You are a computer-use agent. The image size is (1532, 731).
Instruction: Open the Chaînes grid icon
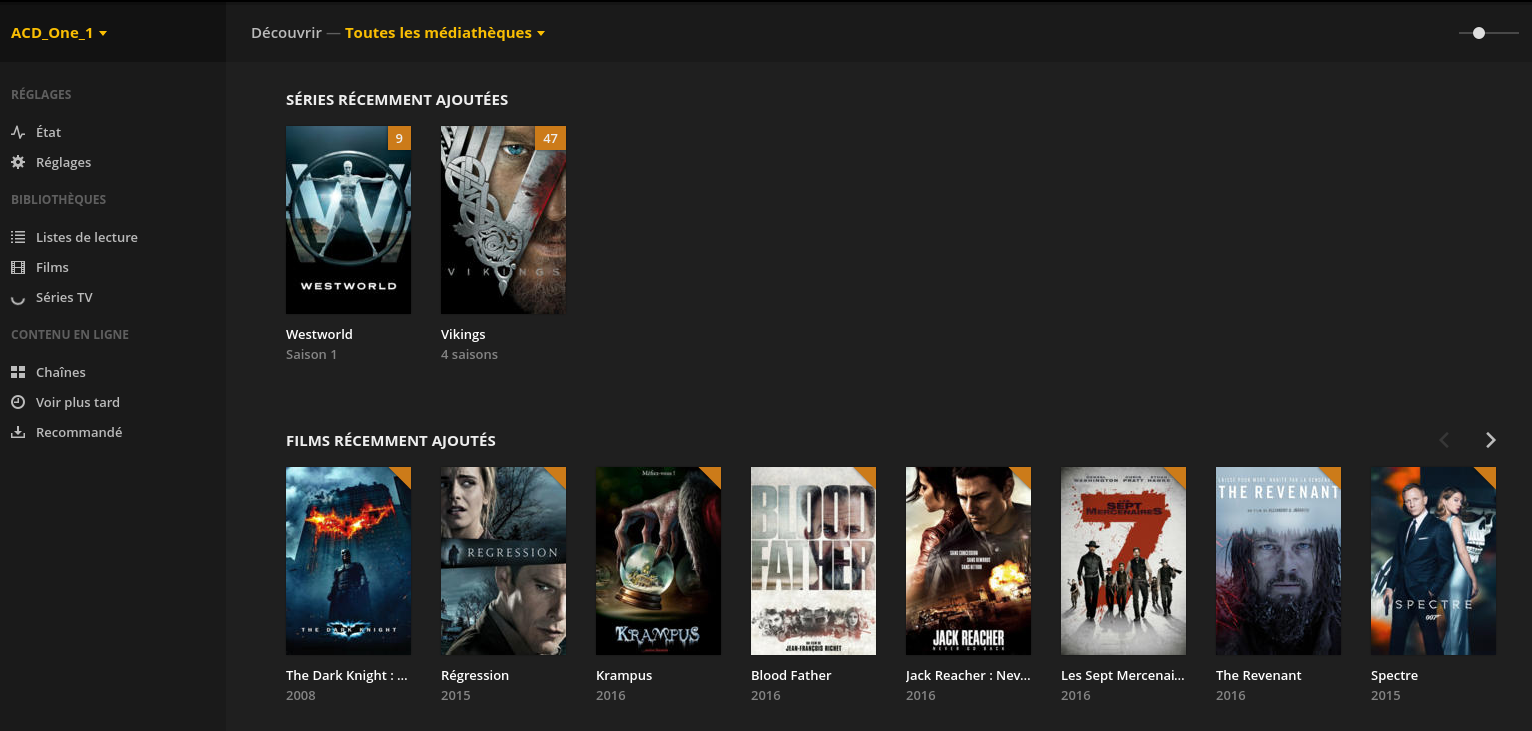click(x=17, y=372)
